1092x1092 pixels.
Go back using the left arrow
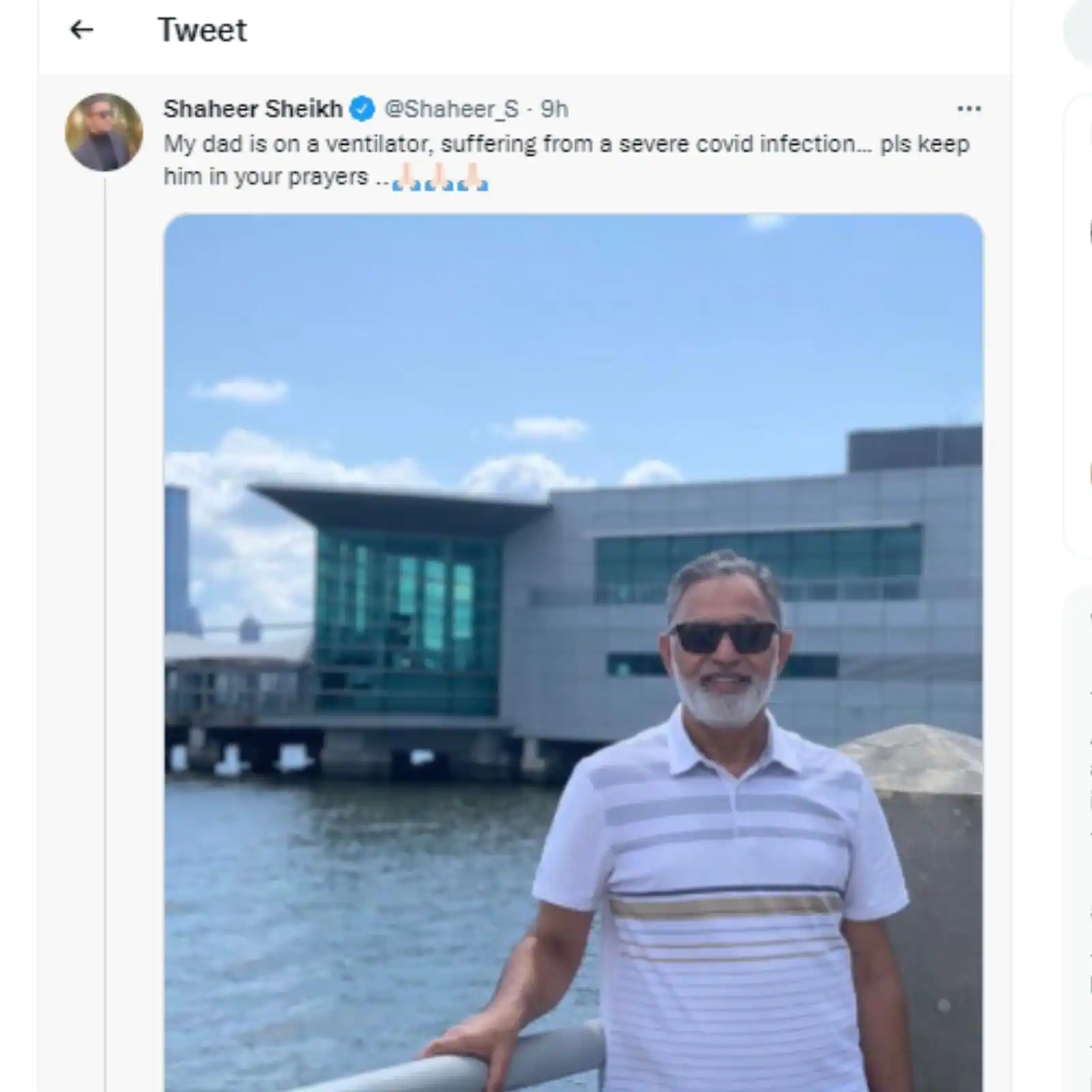[x=82, y=30]
